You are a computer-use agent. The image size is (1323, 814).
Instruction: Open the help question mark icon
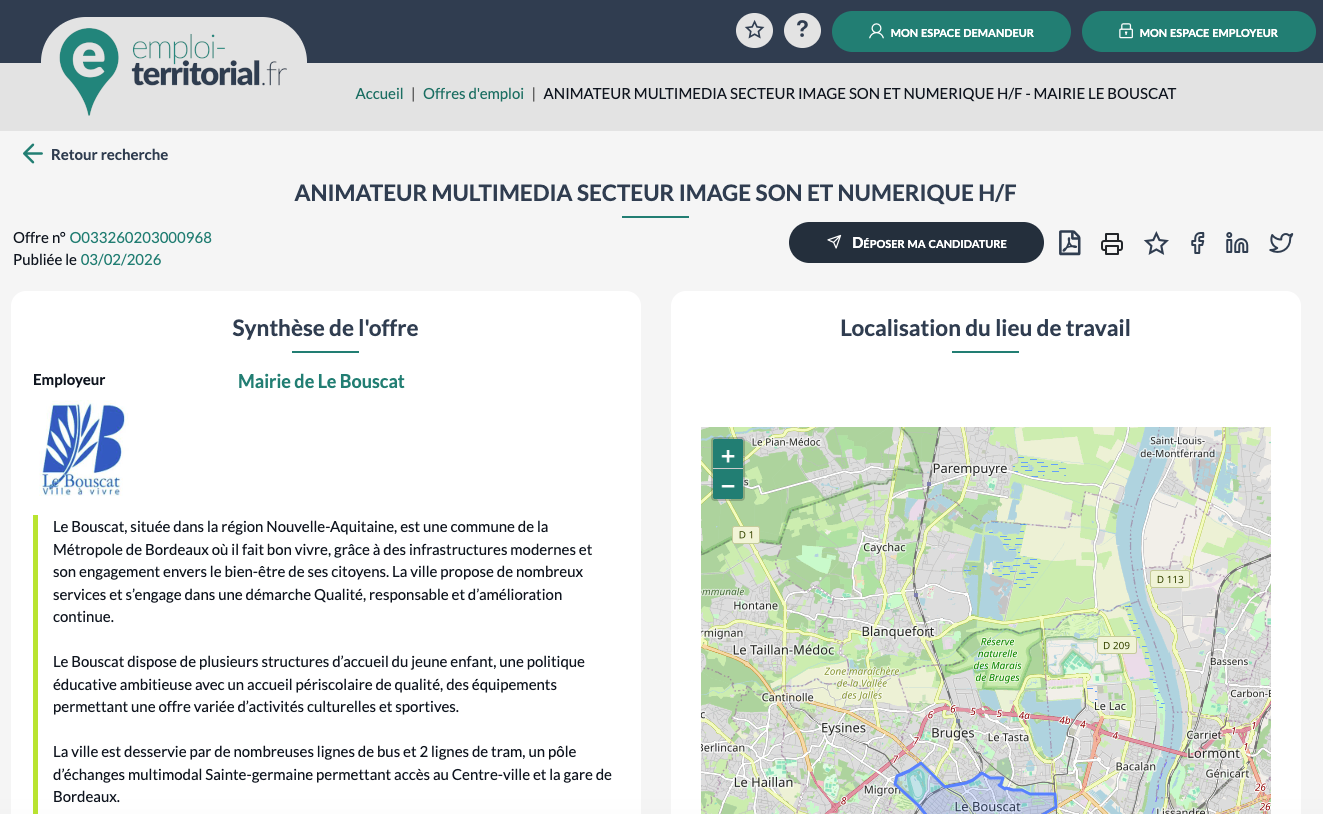[802, 31]
